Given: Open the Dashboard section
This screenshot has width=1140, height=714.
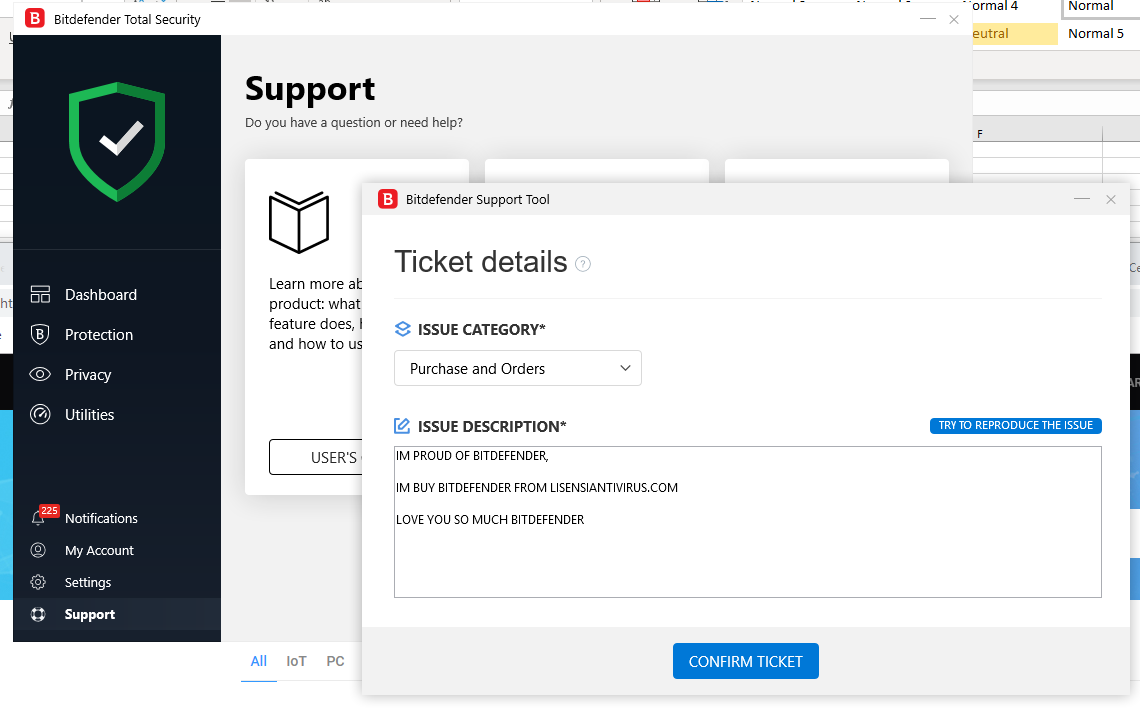Looking at the screenshot, I should (100, 294).
